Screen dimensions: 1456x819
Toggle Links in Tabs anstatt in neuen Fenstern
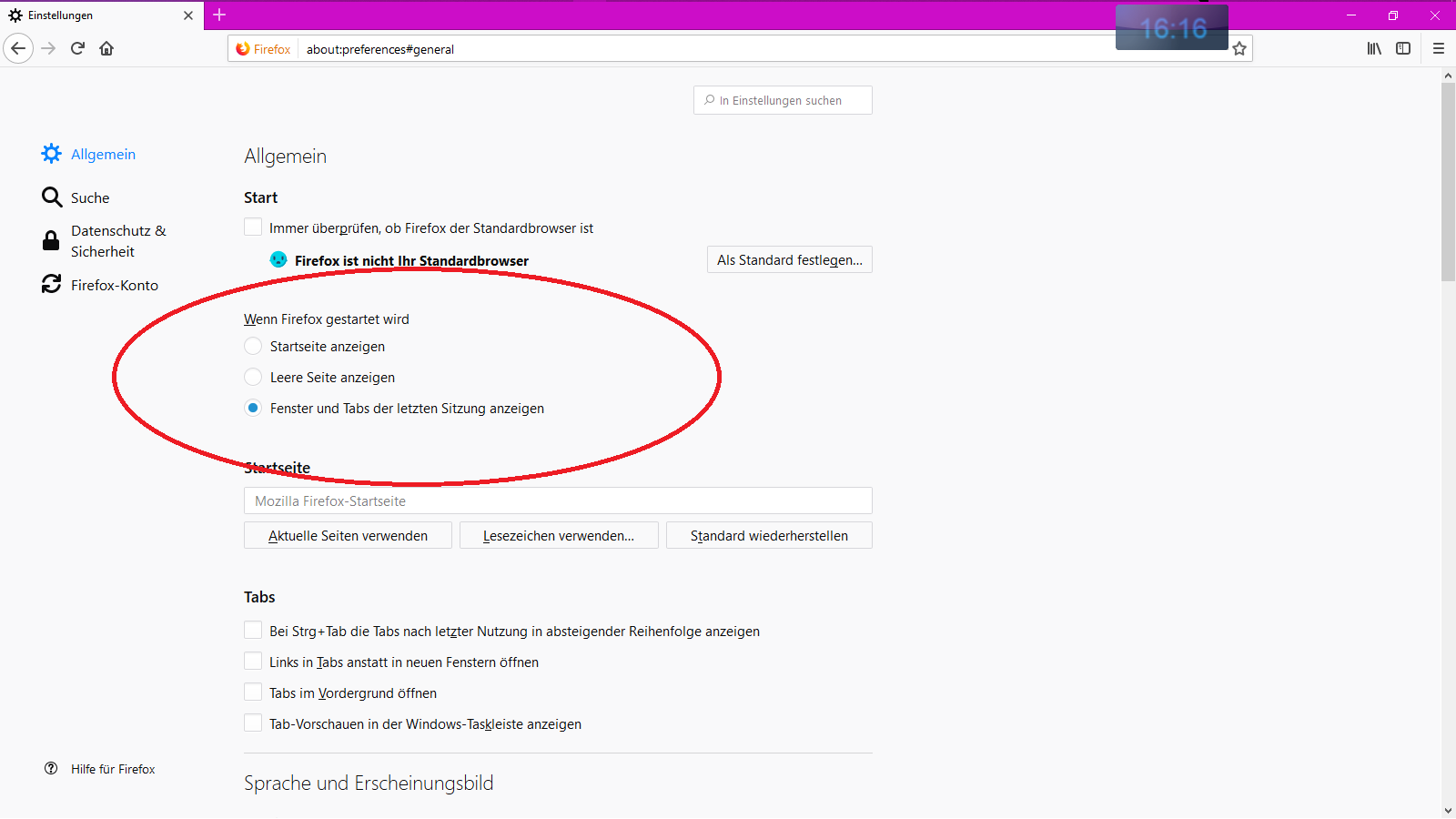click(253, 661)
